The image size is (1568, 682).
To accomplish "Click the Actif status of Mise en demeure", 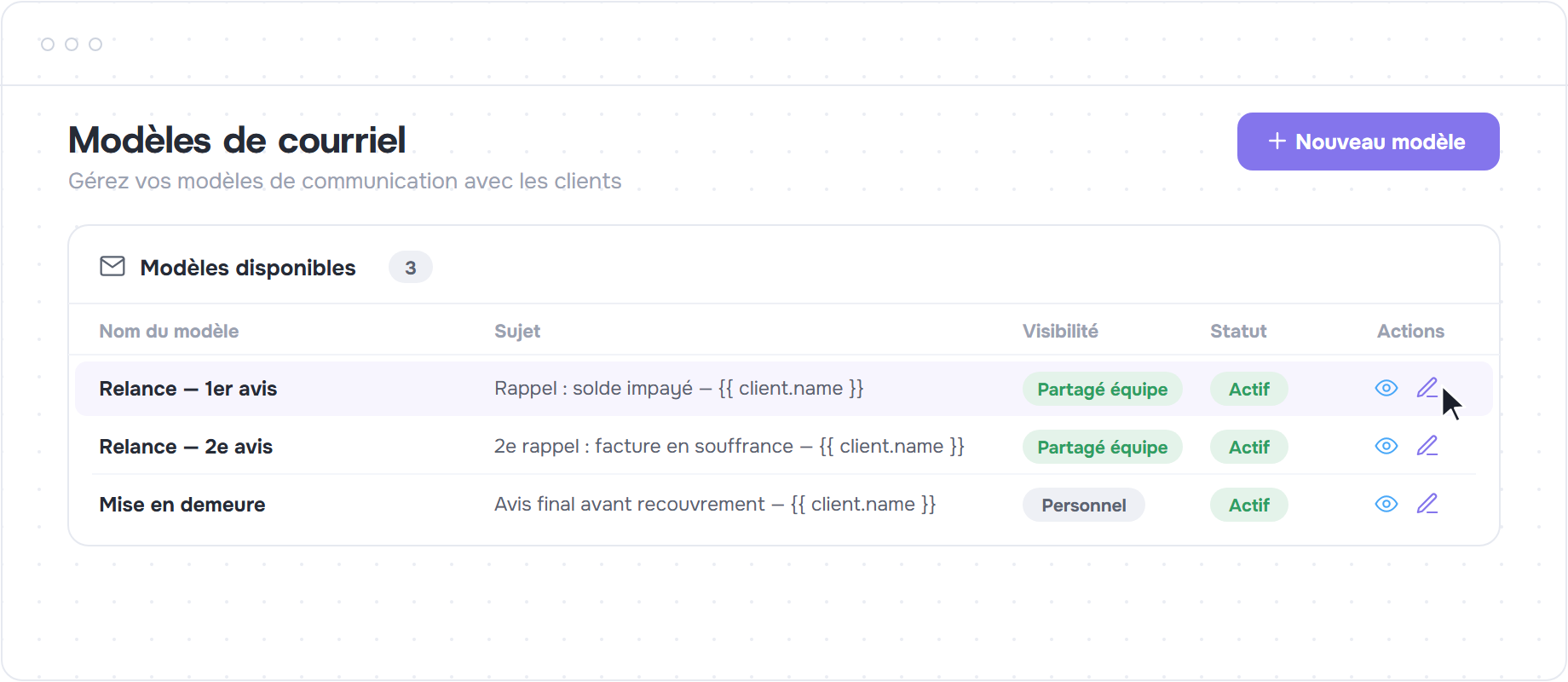I will pyautogui.click(x=1248, y=505).
